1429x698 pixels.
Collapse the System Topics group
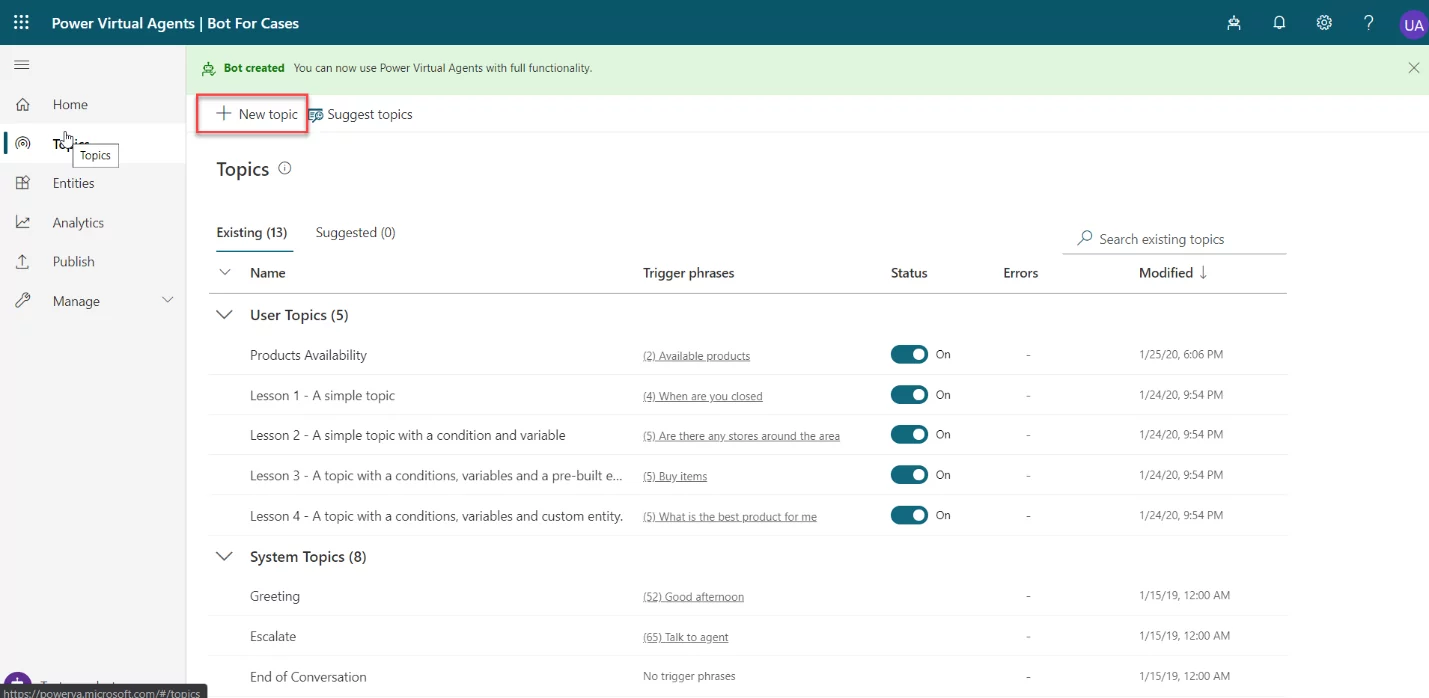coord(225,557)
